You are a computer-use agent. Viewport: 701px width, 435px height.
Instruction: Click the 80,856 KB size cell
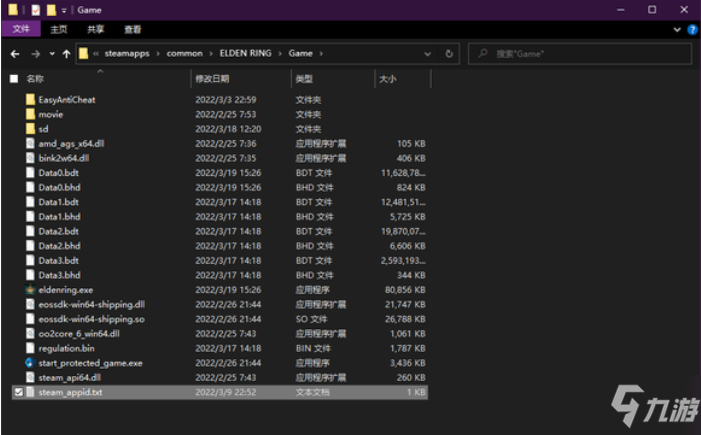(405, 290)
